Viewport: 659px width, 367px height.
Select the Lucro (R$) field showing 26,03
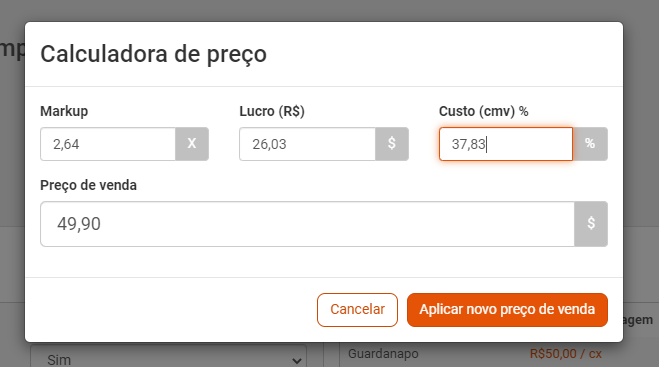(x=307, y=144)
